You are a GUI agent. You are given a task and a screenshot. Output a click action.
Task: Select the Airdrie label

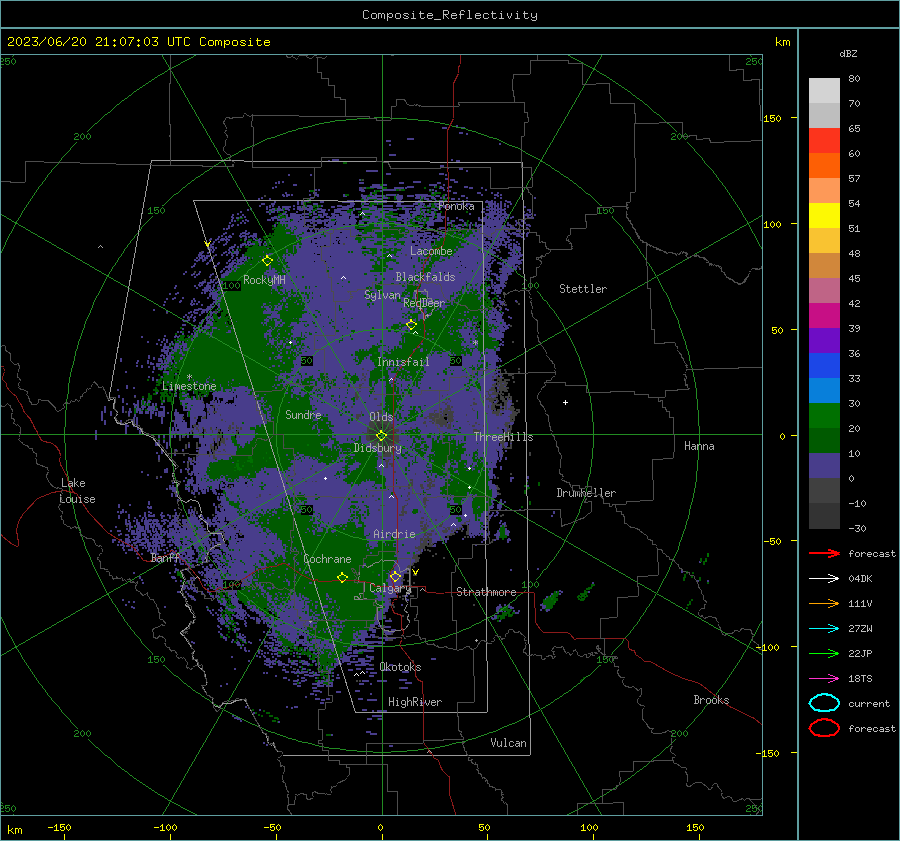pyautogui.click(x=394, y=534)
